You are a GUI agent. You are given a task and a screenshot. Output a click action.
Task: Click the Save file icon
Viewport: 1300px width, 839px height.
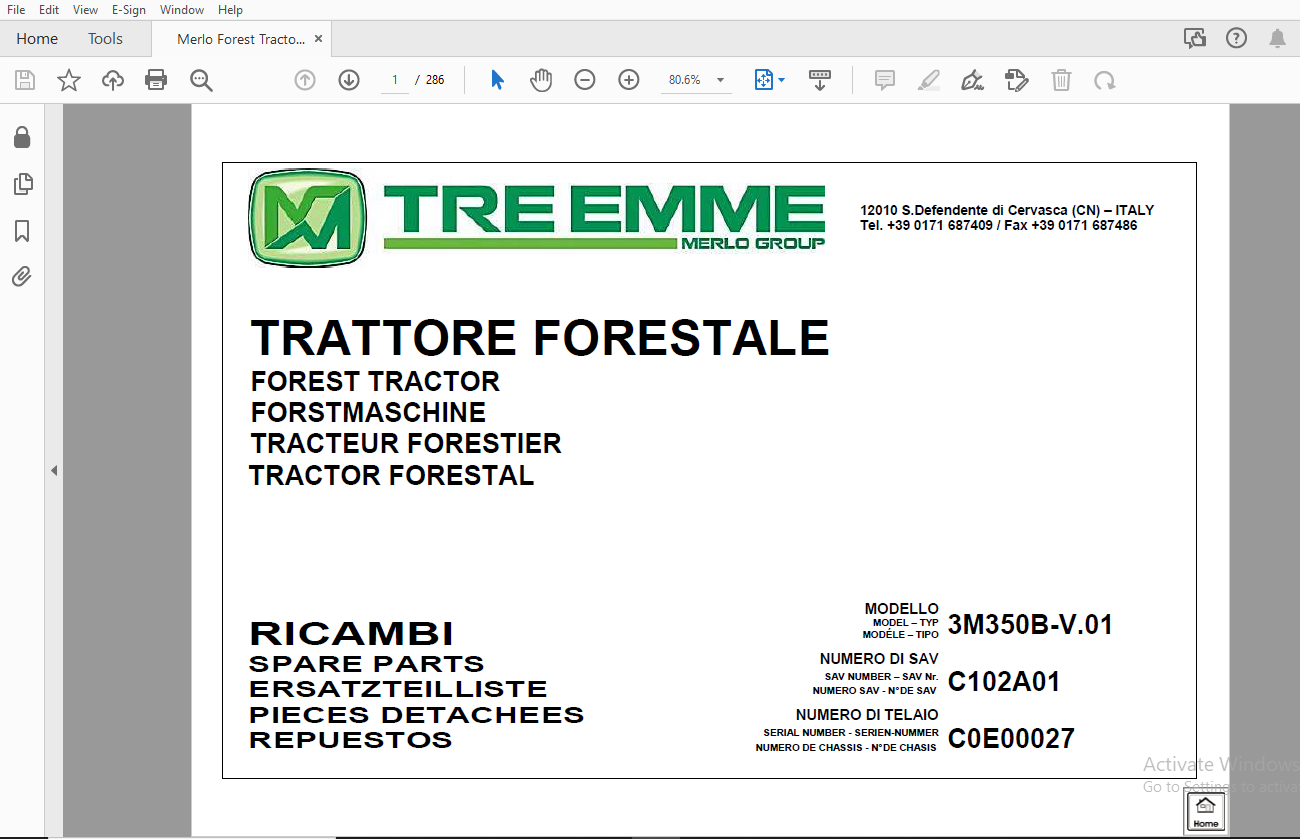(x=25, y=80)
